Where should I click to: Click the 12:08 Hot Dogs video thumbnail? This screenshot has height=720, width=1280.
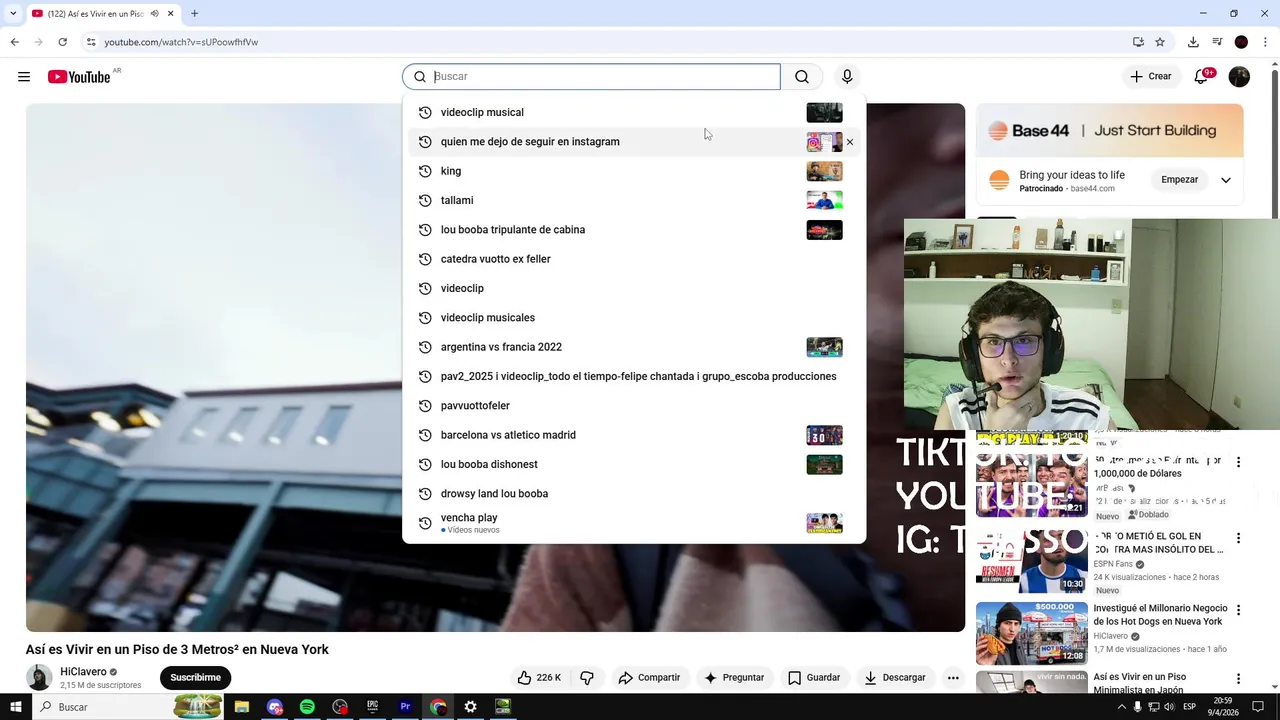(x=1031, y=633)
